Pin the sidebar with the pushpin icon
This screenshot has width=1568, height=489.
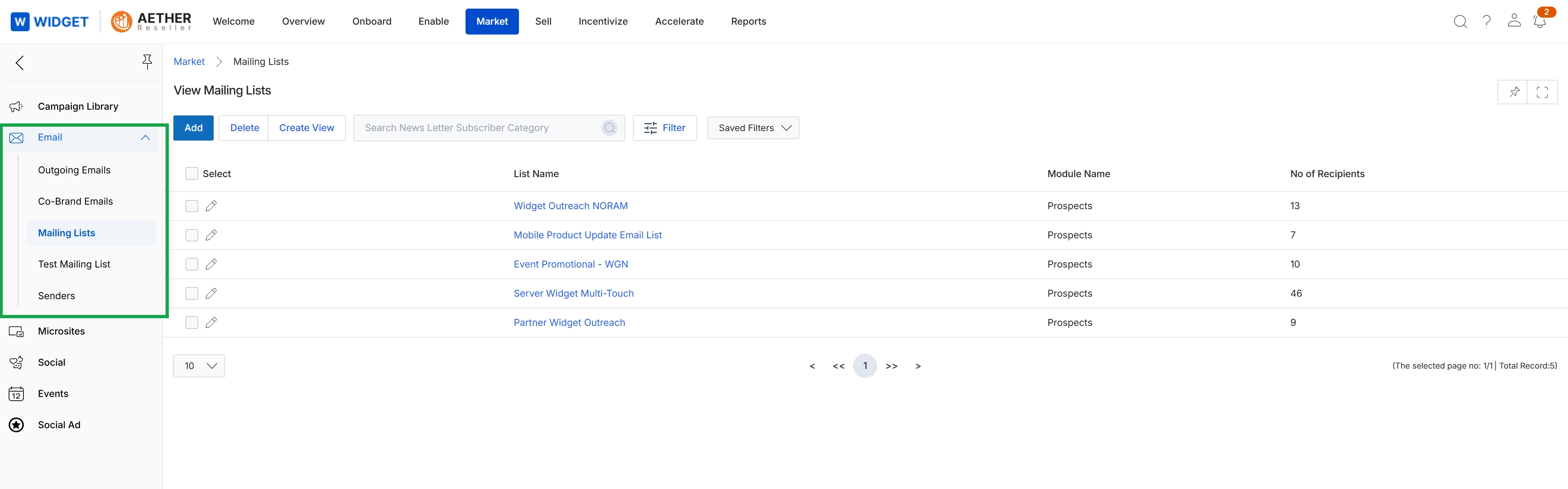pos(147,62)
